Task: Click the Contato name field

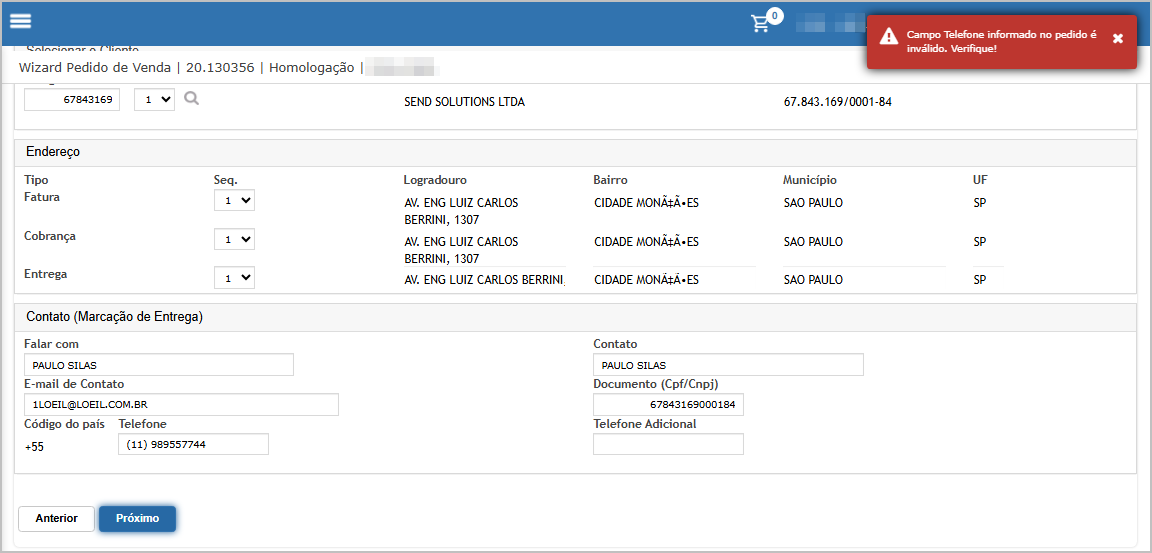Action: (x=728, y=365)
